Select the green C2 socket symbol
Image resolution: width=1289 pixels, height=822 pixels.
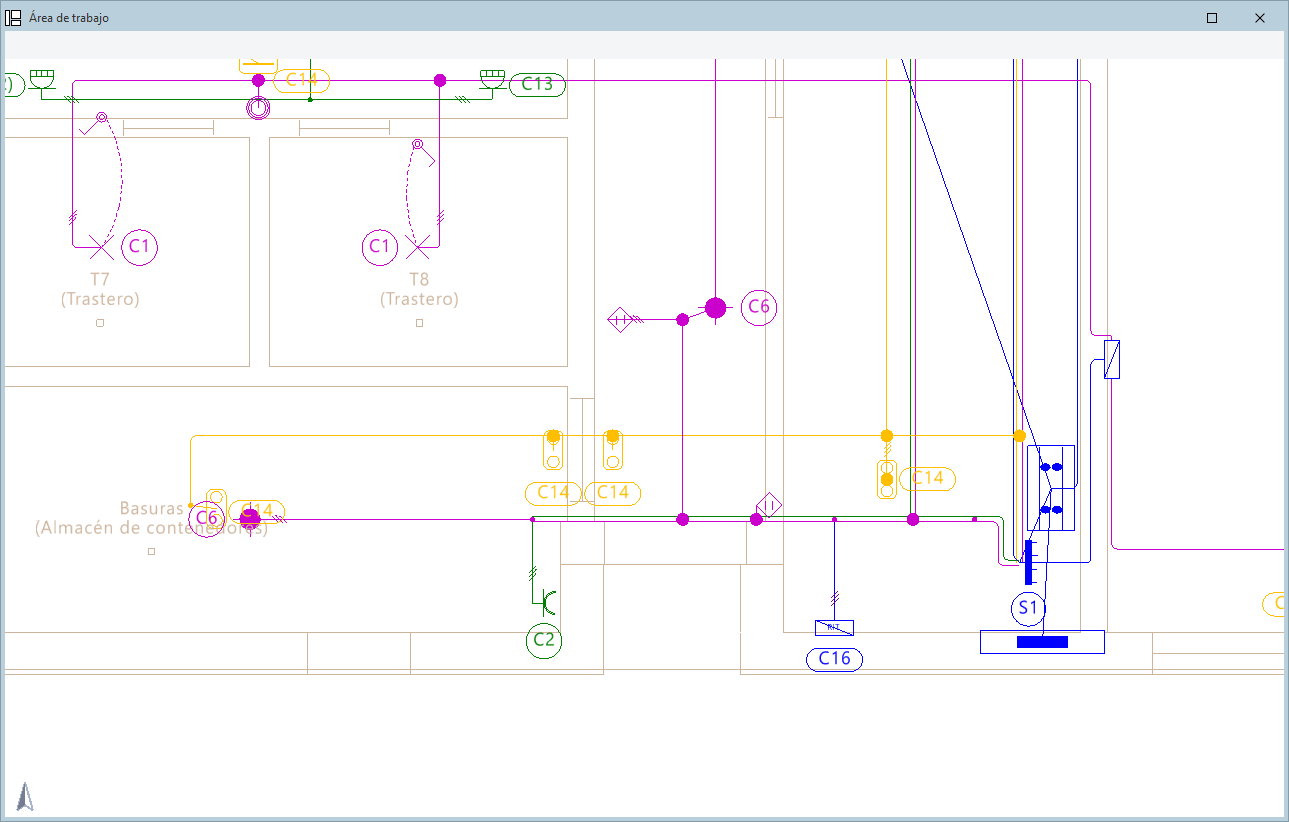547,602
